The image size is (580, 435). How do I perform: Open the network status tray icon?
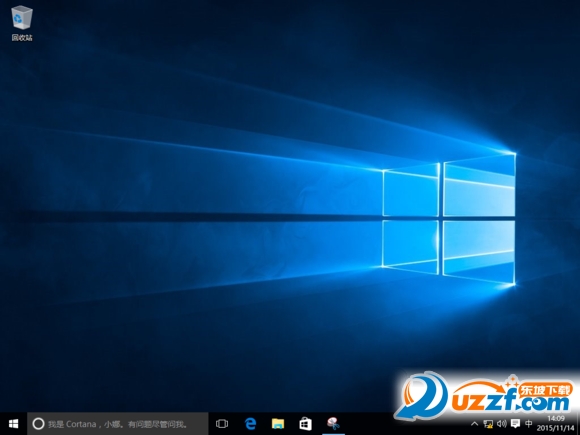pyautogui.click(x=488, y=424)
